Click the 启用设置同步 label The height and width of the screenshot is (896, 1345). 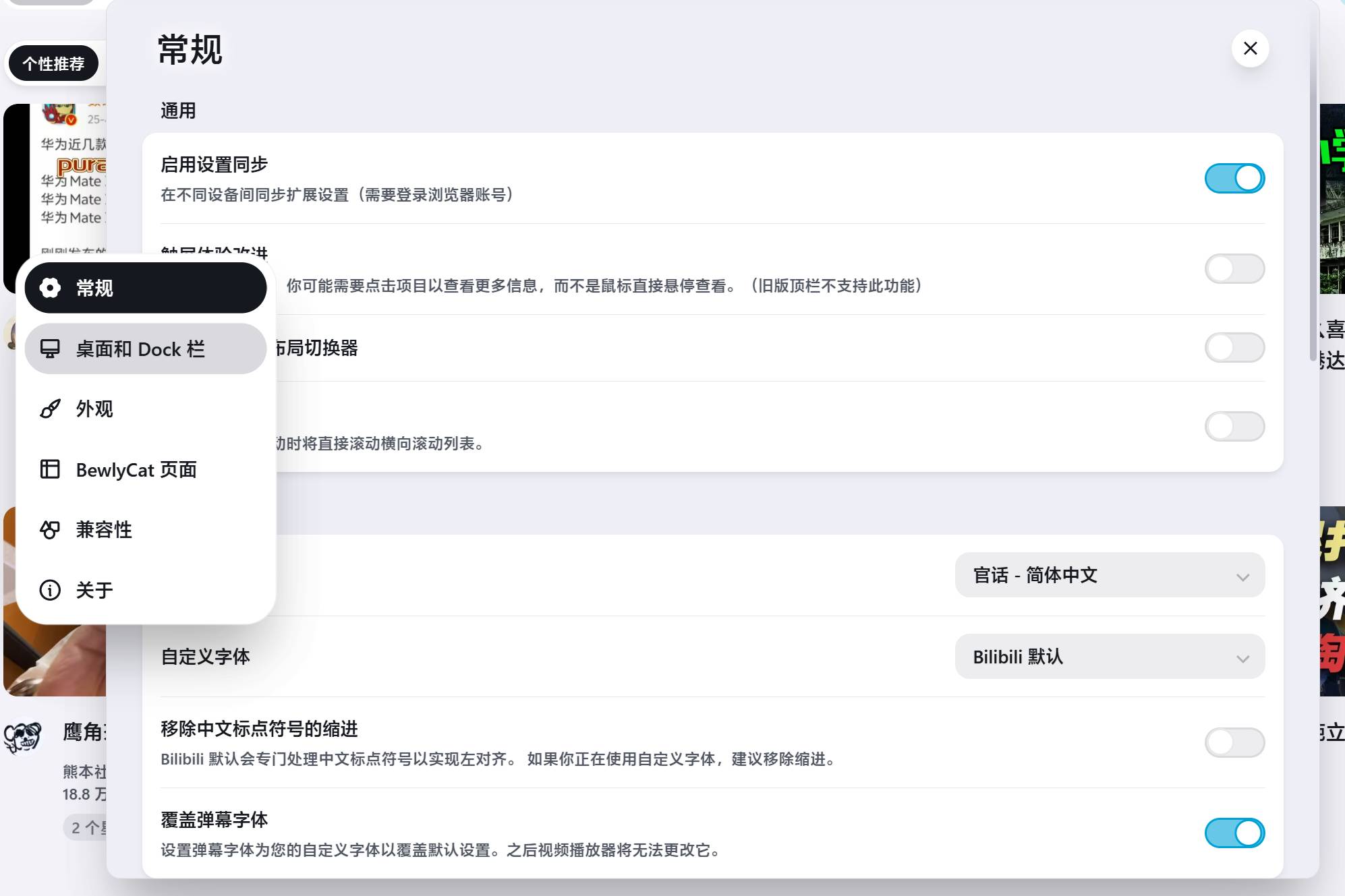[214, 165]
